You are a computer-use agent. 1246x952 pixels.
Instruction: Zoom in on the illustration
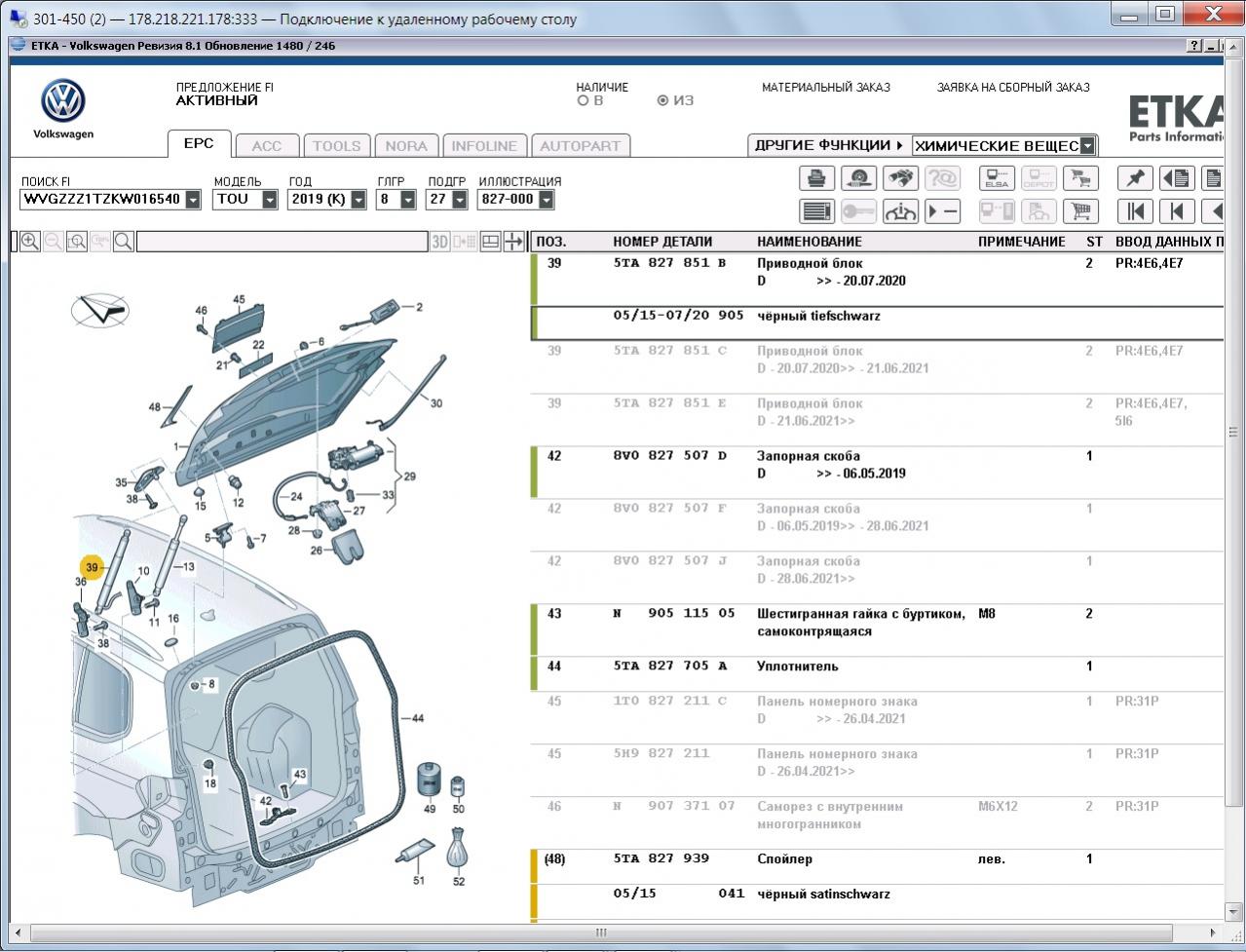30,242
